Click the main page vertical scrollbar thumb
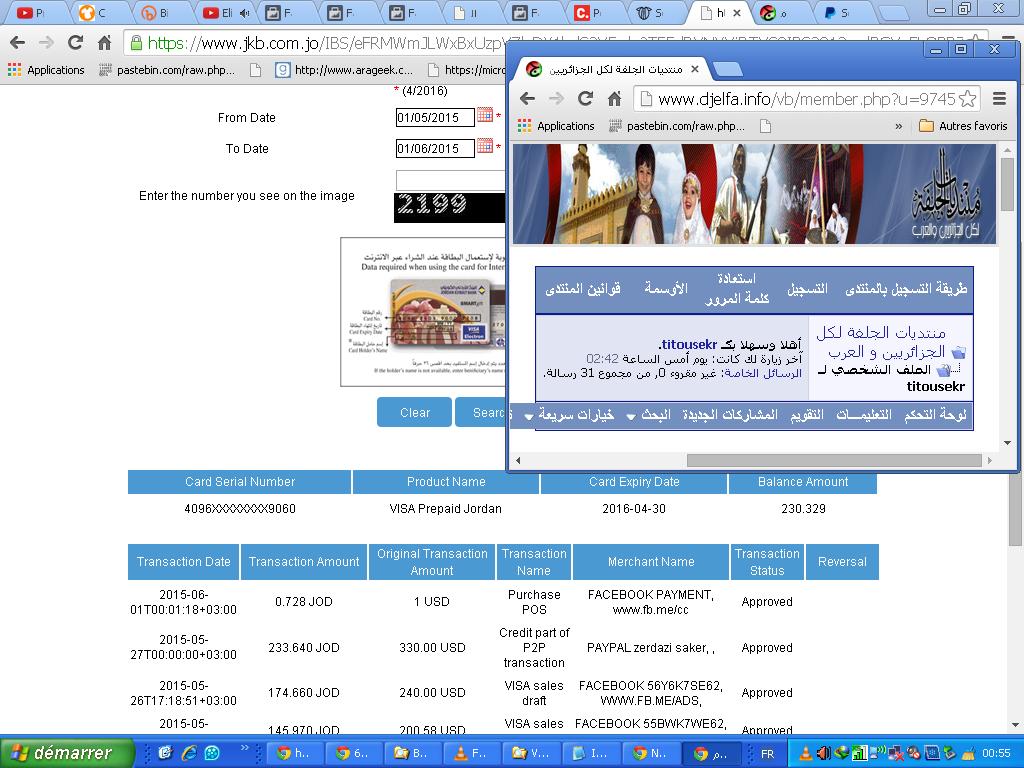Viewport: 1024px width, 768px height. (x=1015, y=511)
